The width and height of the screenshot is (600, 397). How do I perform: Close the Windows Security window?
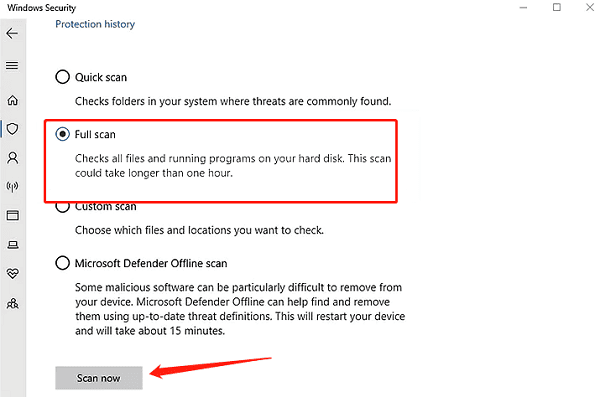coord(590,7)
